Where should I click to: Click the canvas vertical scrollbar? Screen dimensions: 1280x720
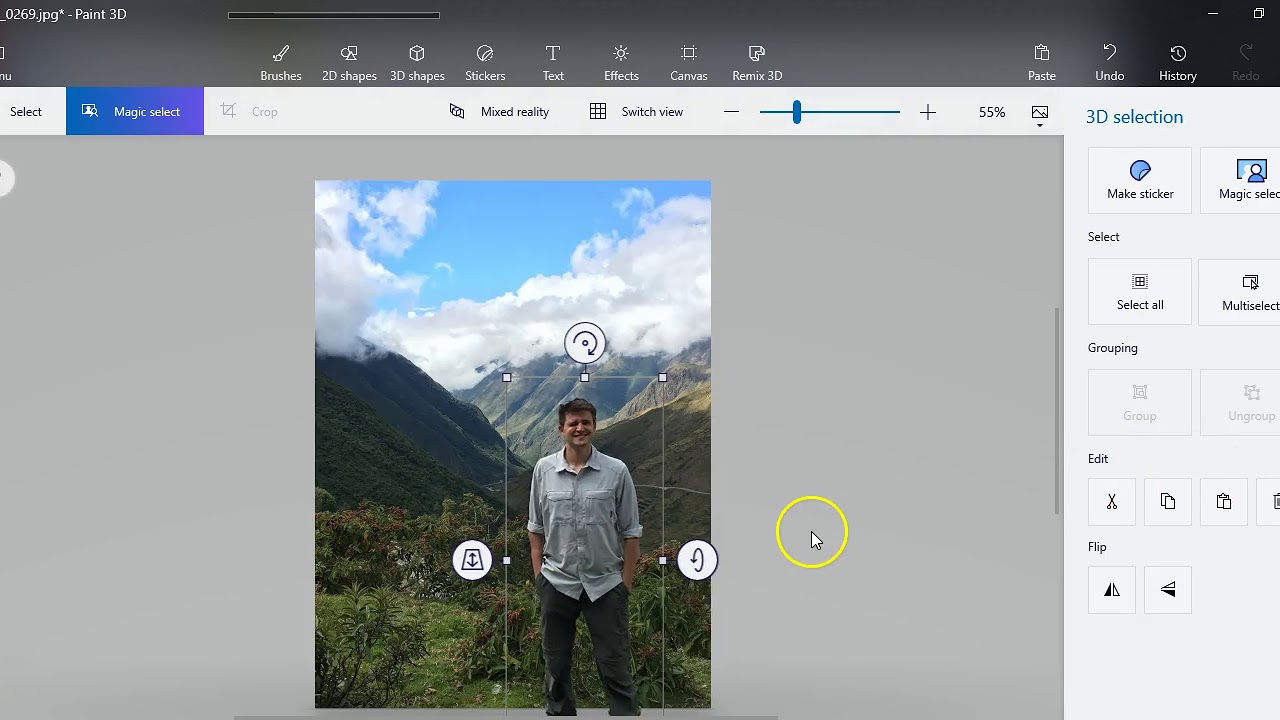click(x=1057, y=411)
